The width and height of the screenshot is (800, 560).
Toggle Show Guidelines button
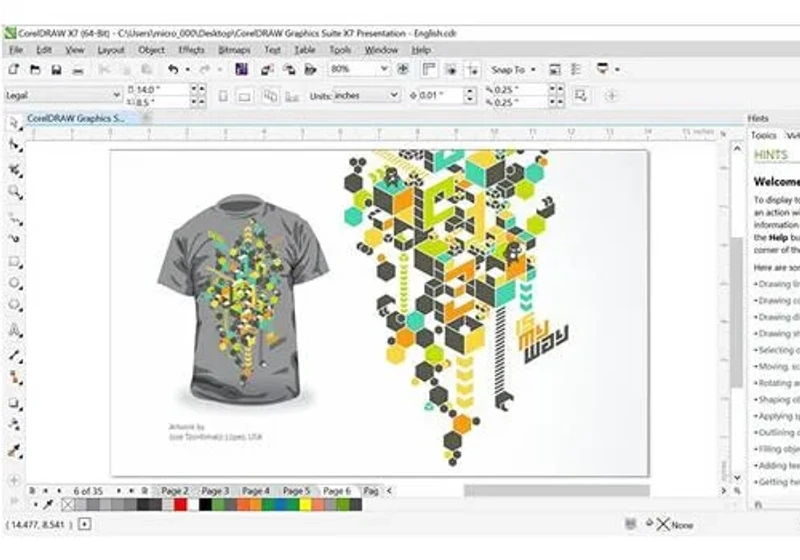coord(473,70)
